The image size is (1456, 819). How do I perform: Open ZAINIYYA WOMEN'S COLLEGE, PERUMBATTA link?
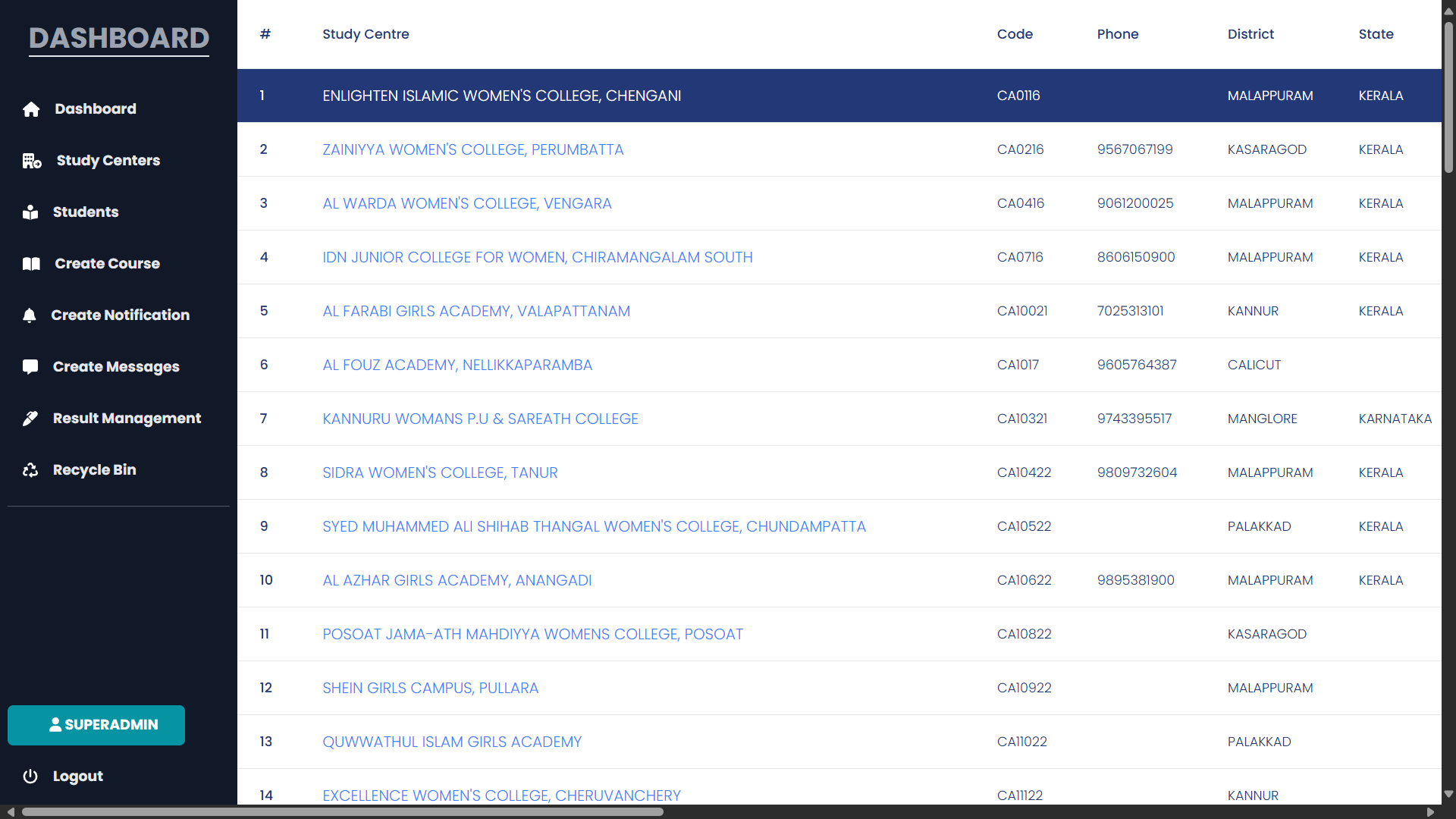point(472,149)
